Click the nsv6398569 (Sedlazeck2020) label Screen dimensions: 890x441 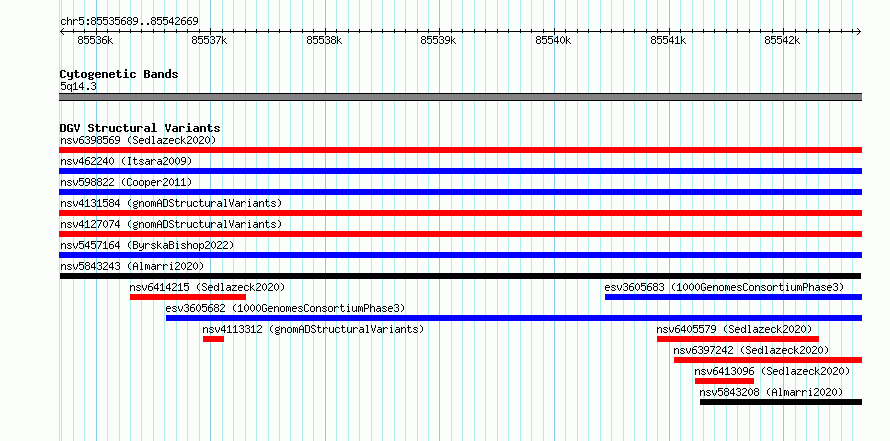point(138,140)
